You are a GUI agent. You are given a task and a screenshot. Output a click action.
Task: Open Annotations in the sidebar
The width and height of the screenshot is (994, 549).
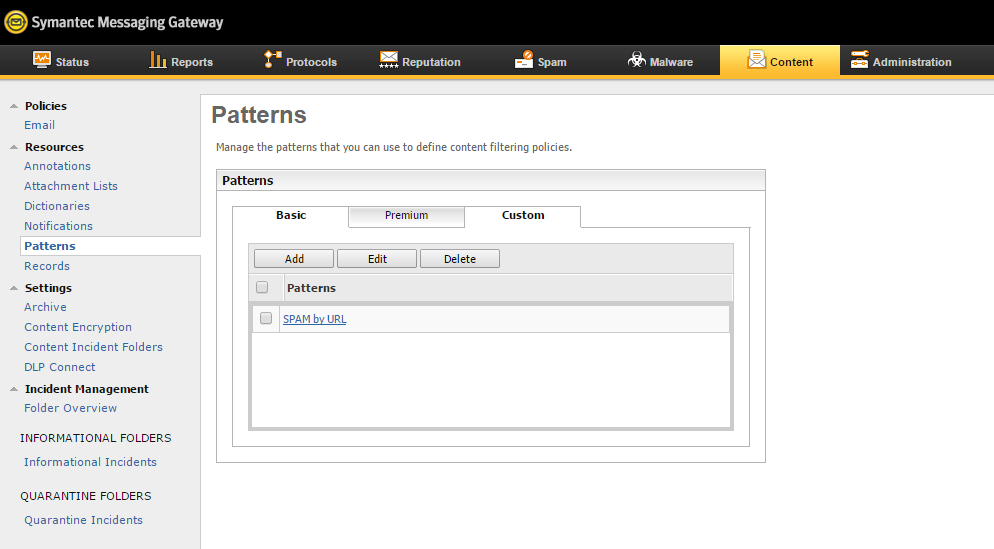[57, 166]
